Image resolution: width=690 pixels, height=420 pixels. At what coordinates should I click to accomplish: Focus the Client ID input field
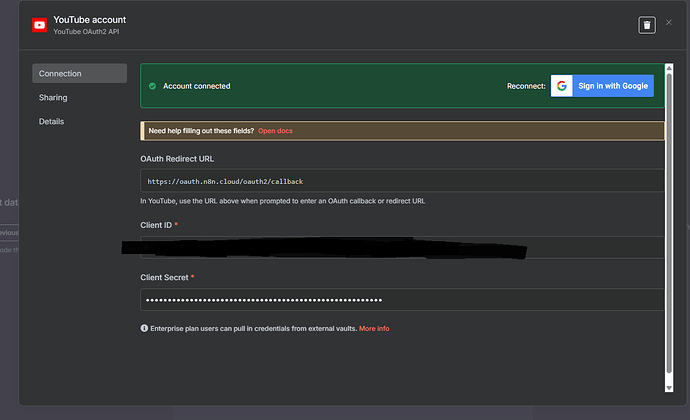click(402, 247)
